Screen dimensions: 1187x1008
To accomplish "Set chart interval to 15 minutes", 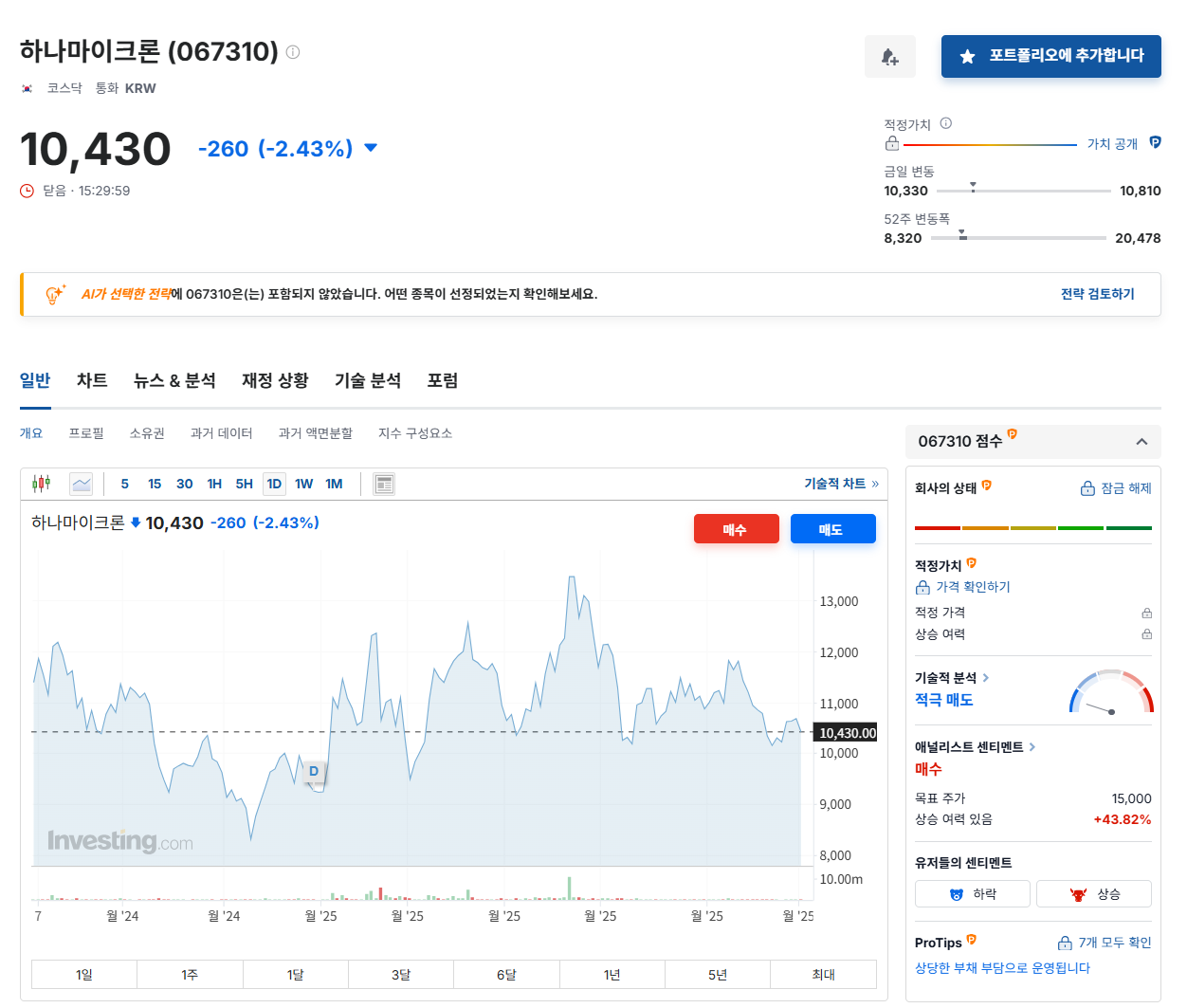I will click(x=155, y=484).
